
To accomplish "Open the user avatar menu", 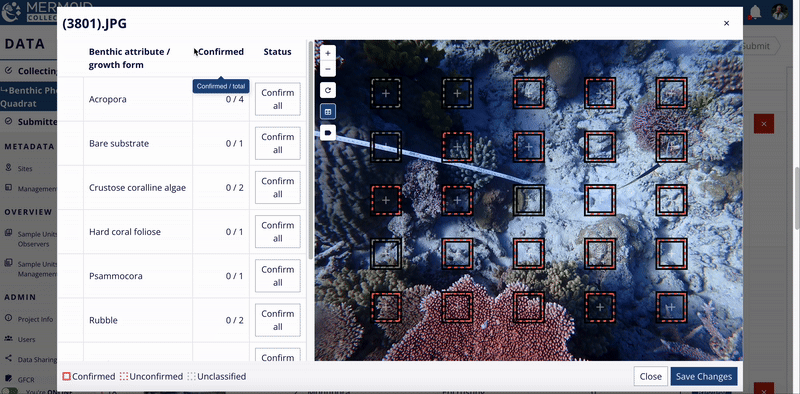I will tap(779, 12).
